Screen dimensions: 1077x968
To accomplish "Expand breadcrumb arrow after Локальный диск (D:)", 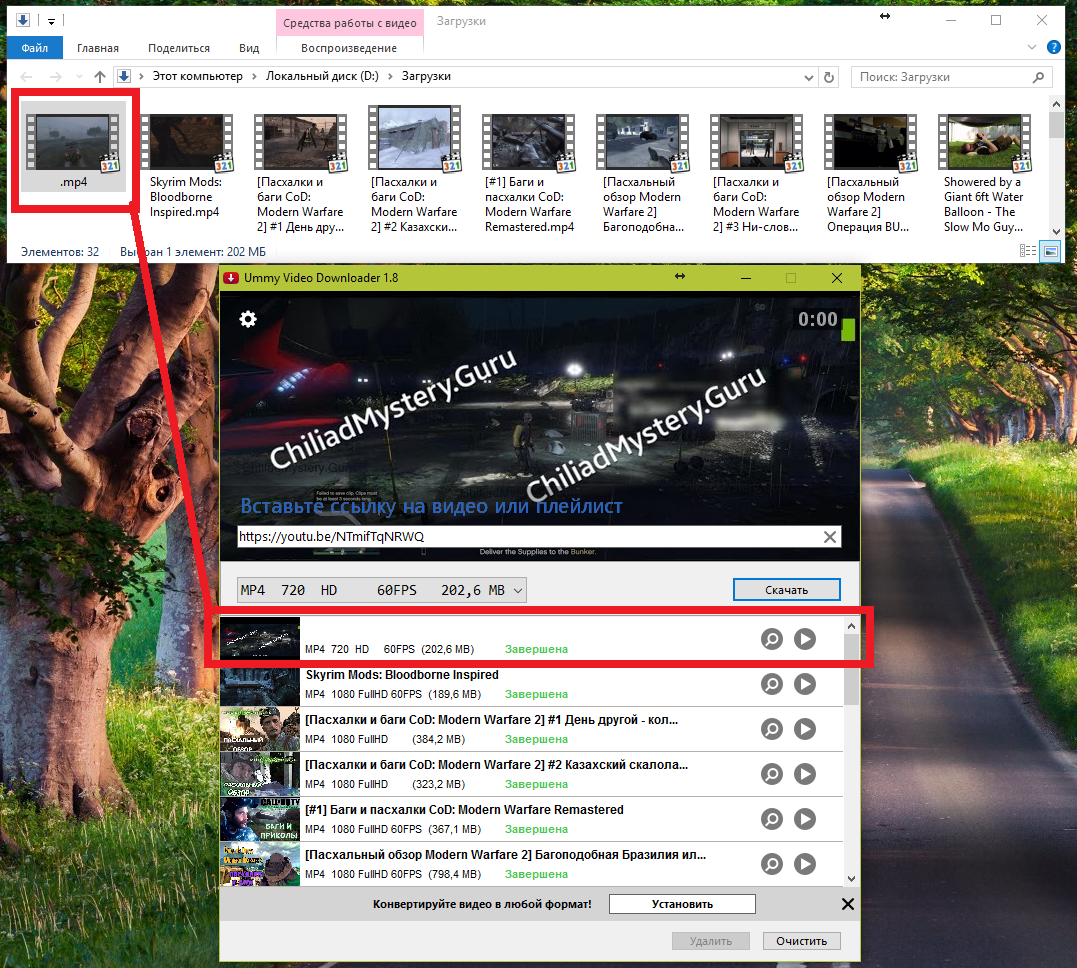I will (x=390, y=76).
